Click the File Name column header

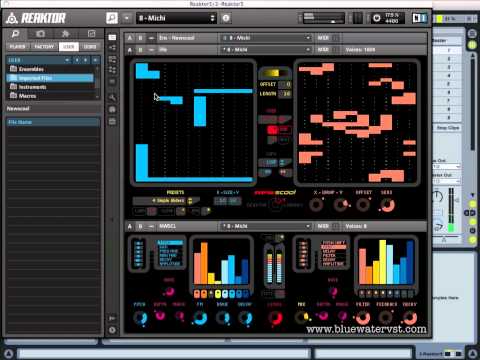(x=53, y=122)
